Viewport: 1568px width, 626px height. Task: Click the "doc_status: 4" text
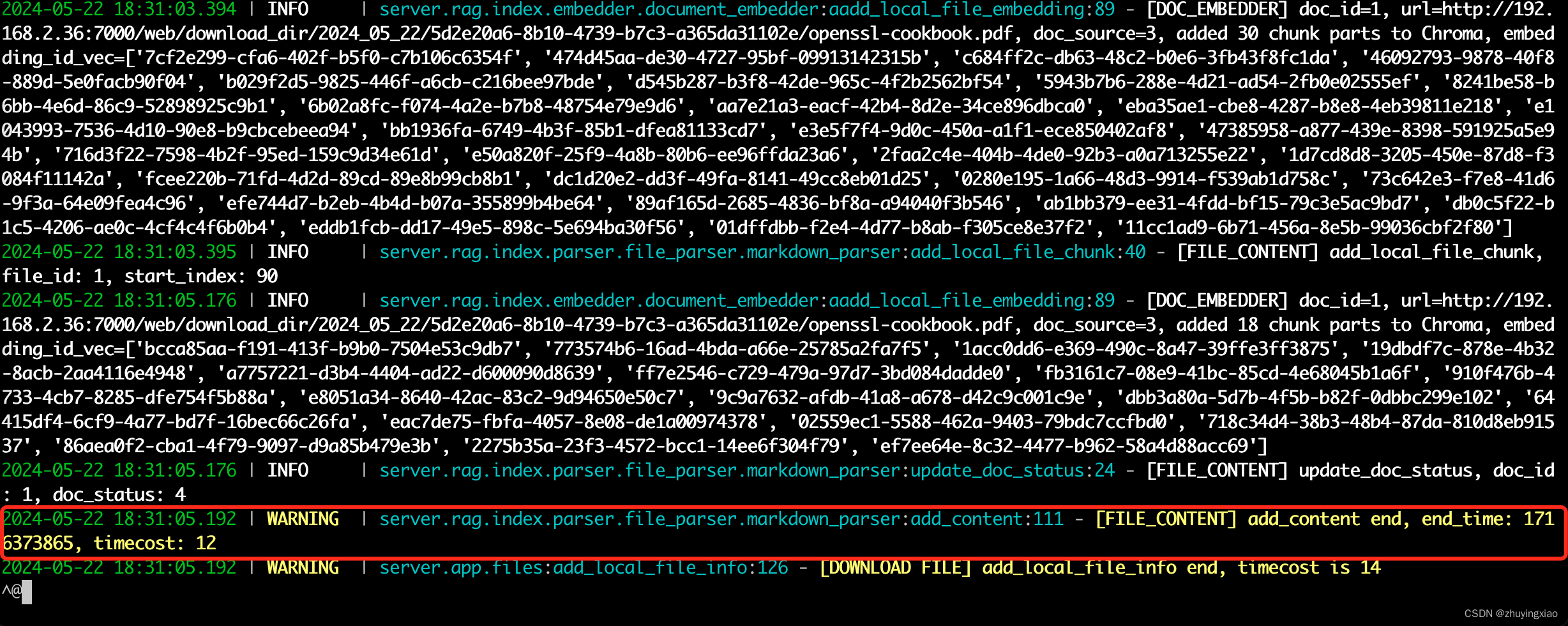click(119, 494)
